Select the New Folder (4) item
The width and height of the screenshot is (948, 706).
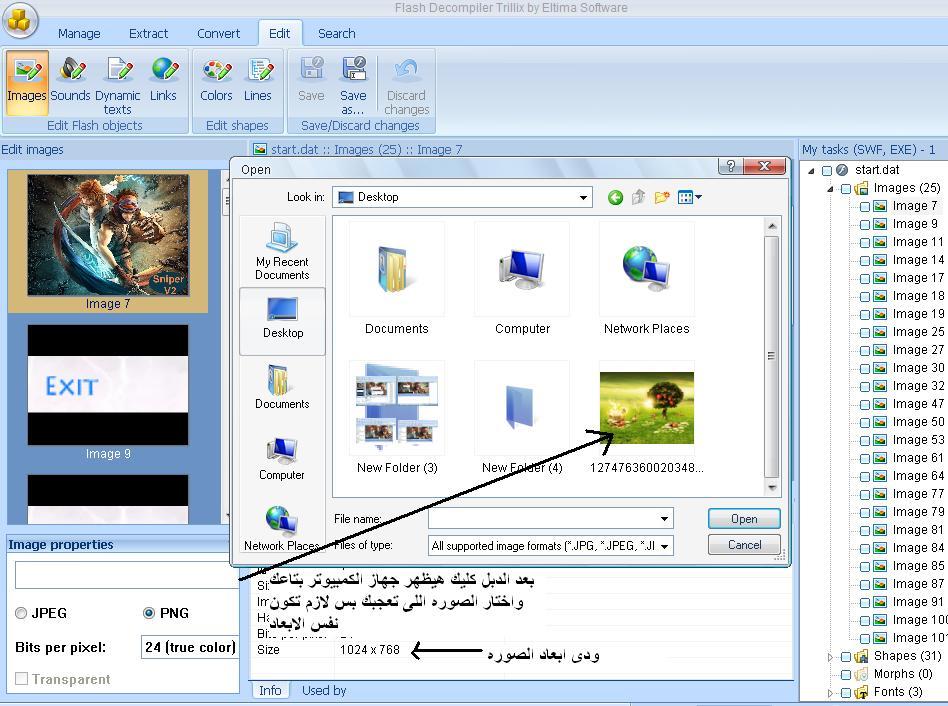(522, 417)
